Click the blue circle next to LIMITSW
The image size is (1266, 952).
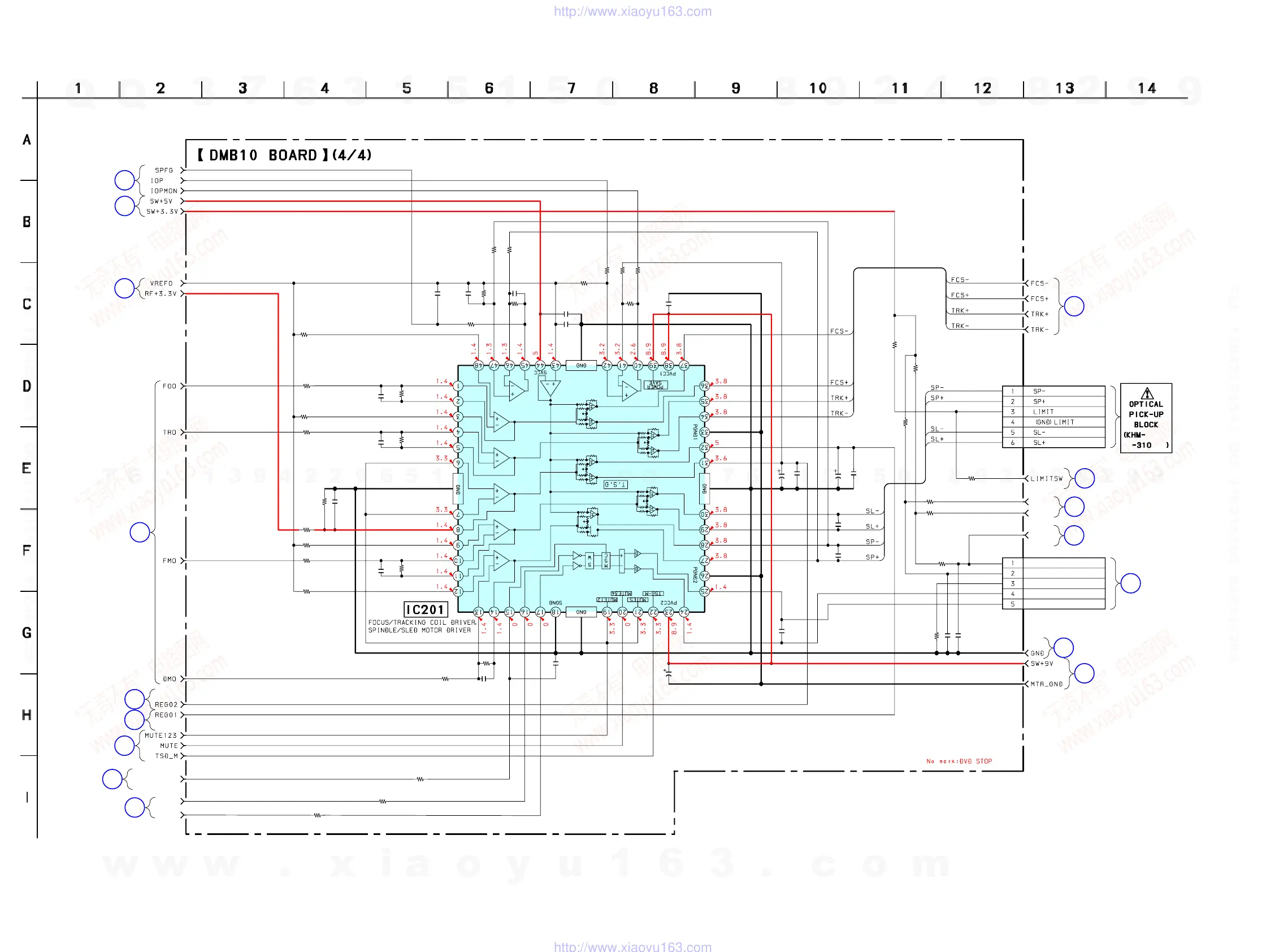[1084, 478]
